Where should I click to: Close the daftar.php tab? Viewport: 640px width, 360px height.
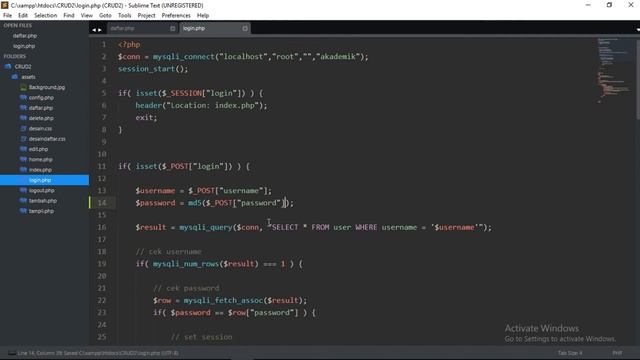[x=172, y=29]
